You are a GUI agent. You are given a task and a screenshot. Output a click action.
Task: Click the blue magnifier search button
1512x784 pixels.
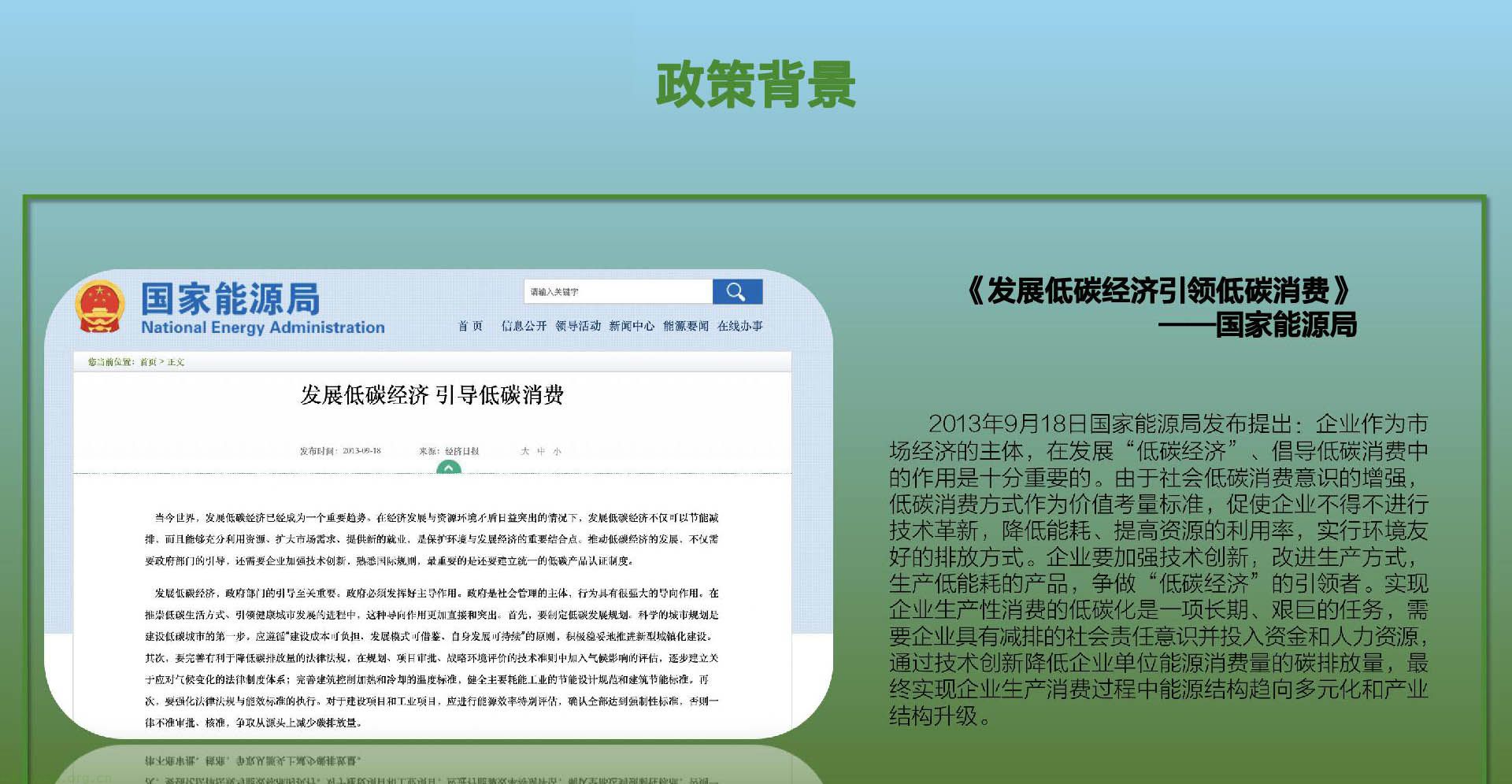[737, 292]
